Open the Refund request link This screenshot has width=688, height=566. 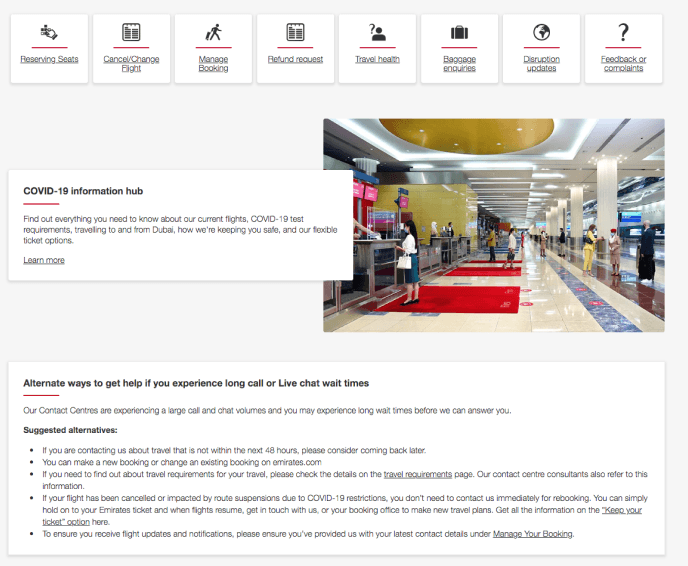295,59
